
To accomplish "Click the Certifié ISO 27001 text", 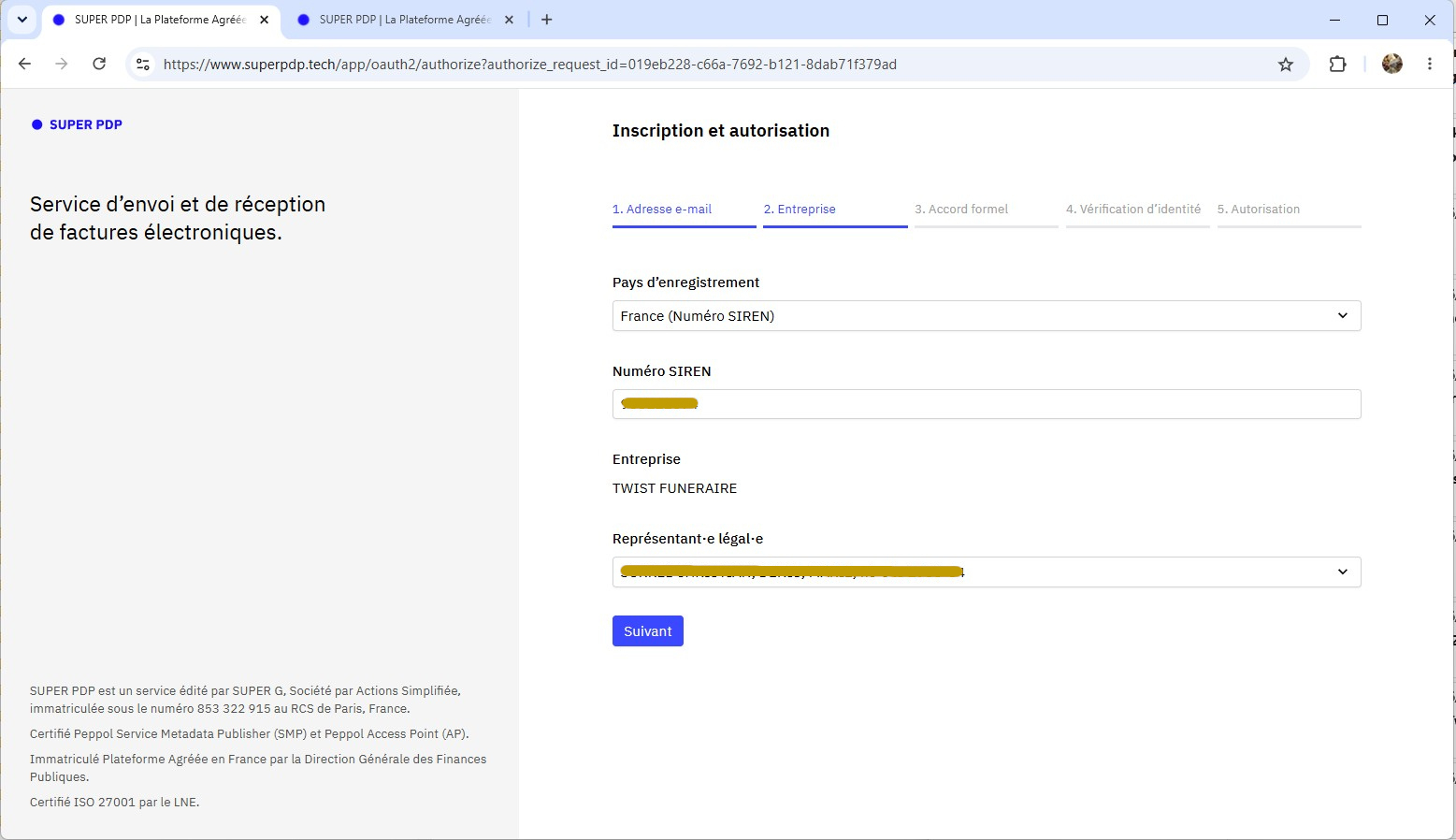I will pyautogui.click(x=115, y=803).
